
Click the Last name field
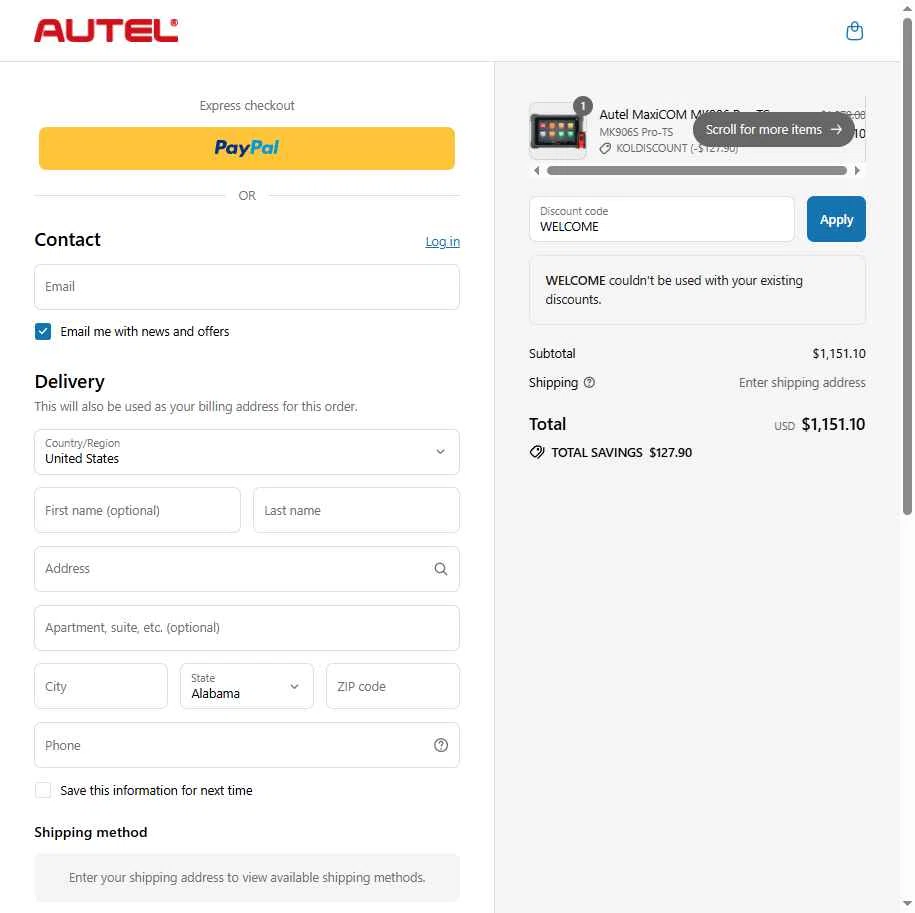(356, 510)
